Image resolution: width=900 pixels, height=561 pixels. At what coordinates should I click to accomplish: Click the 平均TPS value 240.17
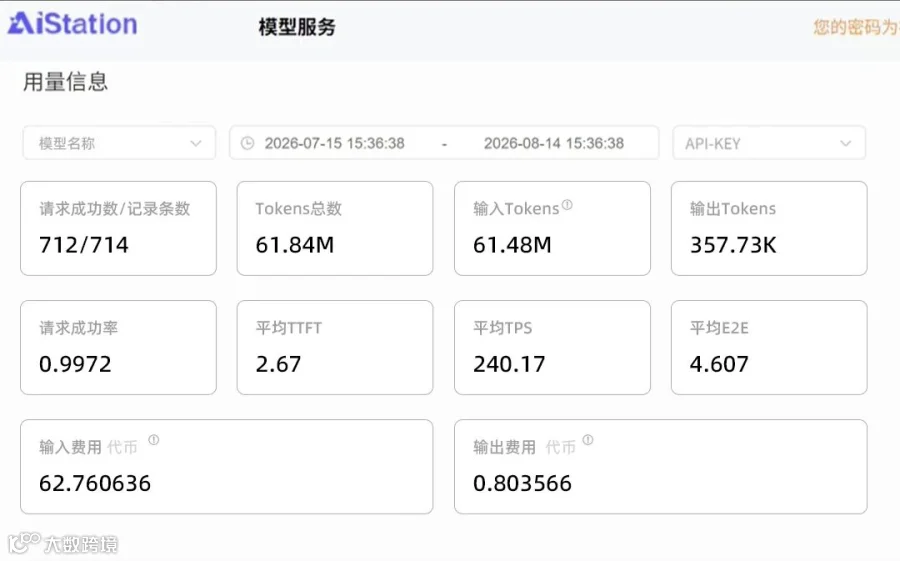(x=509, y=364)
